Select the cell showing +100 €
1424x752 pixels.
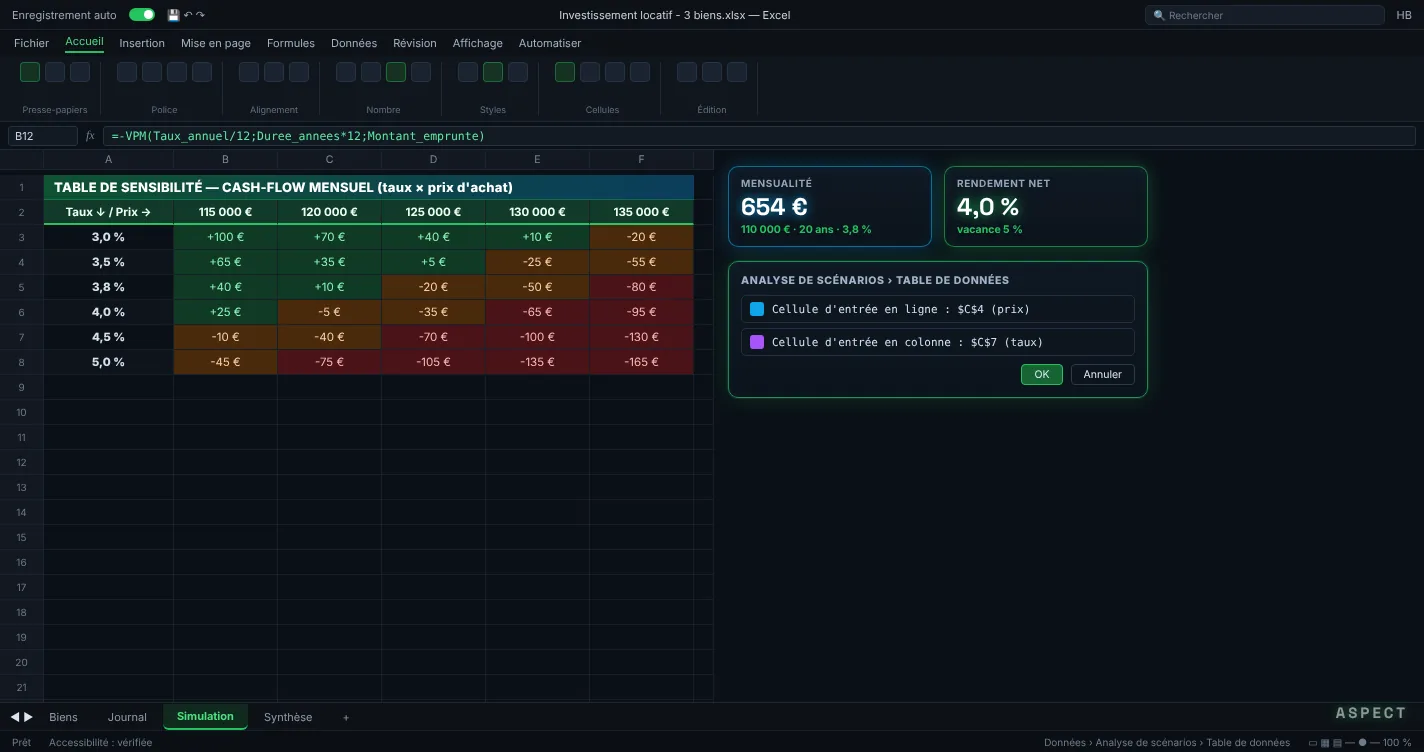coord(226,237)
